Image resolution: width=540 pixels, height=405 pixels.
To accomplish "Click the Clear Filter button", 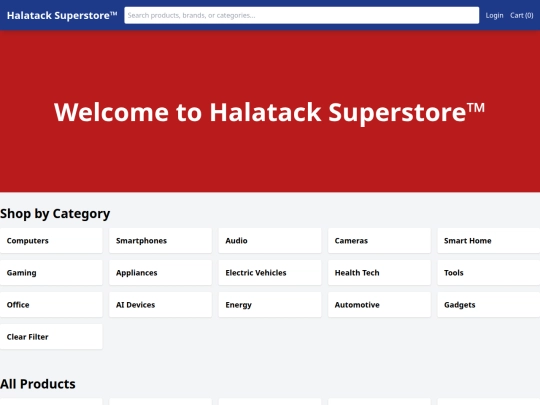I will click(51, 336).
